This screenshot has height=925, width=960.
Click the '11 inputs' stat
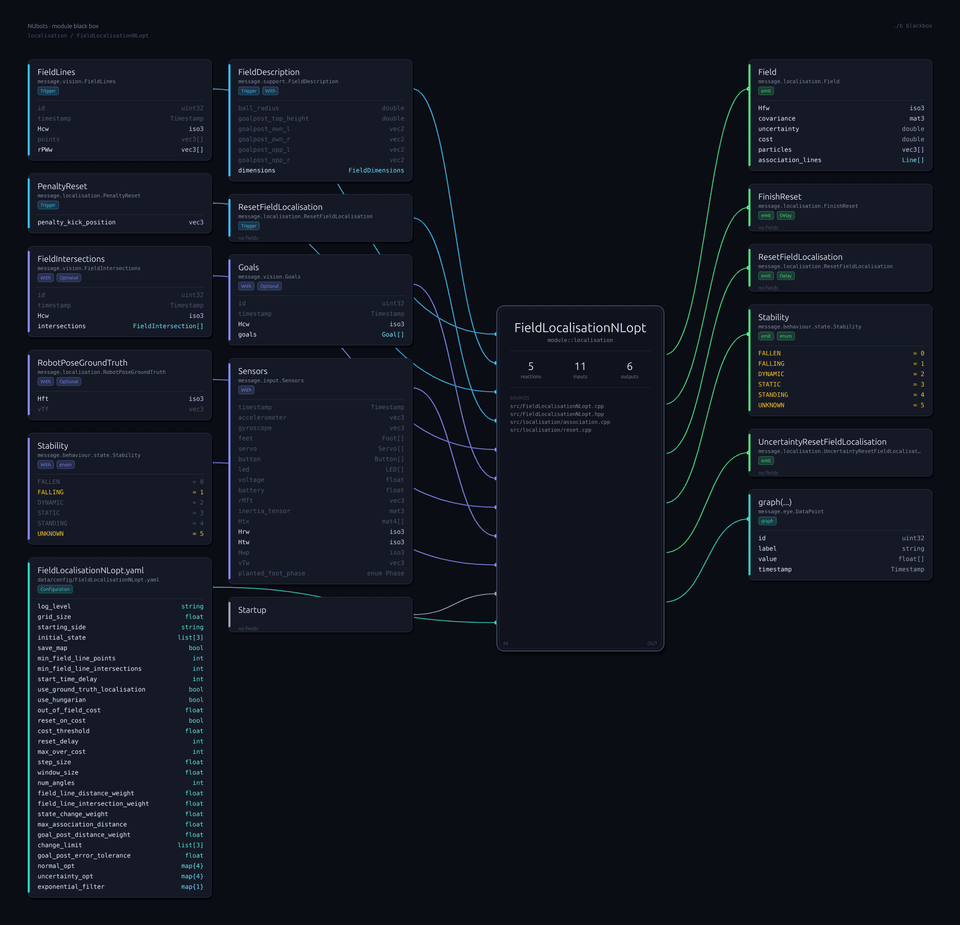(x=580, y=370)
